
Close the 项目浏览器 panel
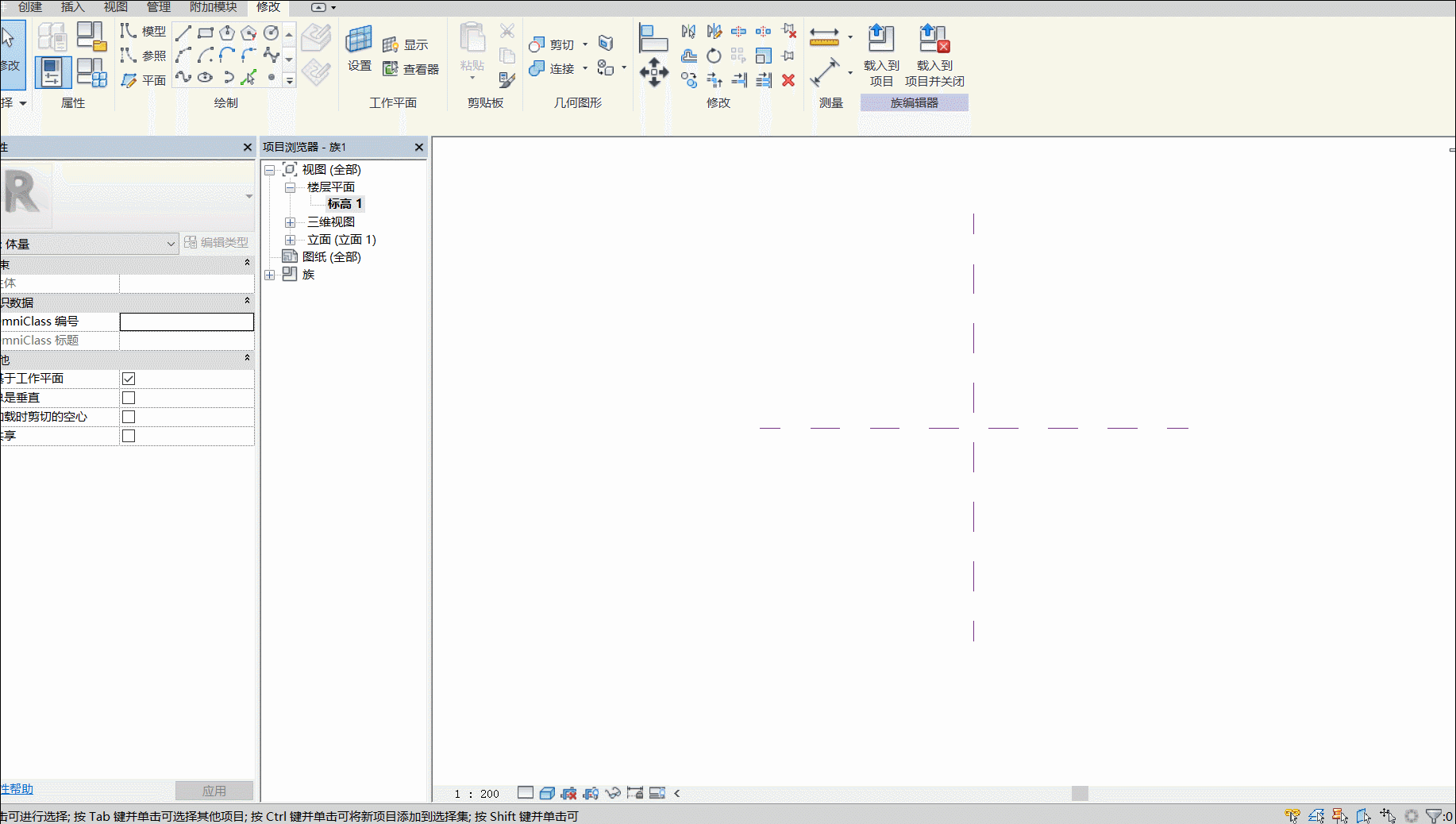click(419, 147)
